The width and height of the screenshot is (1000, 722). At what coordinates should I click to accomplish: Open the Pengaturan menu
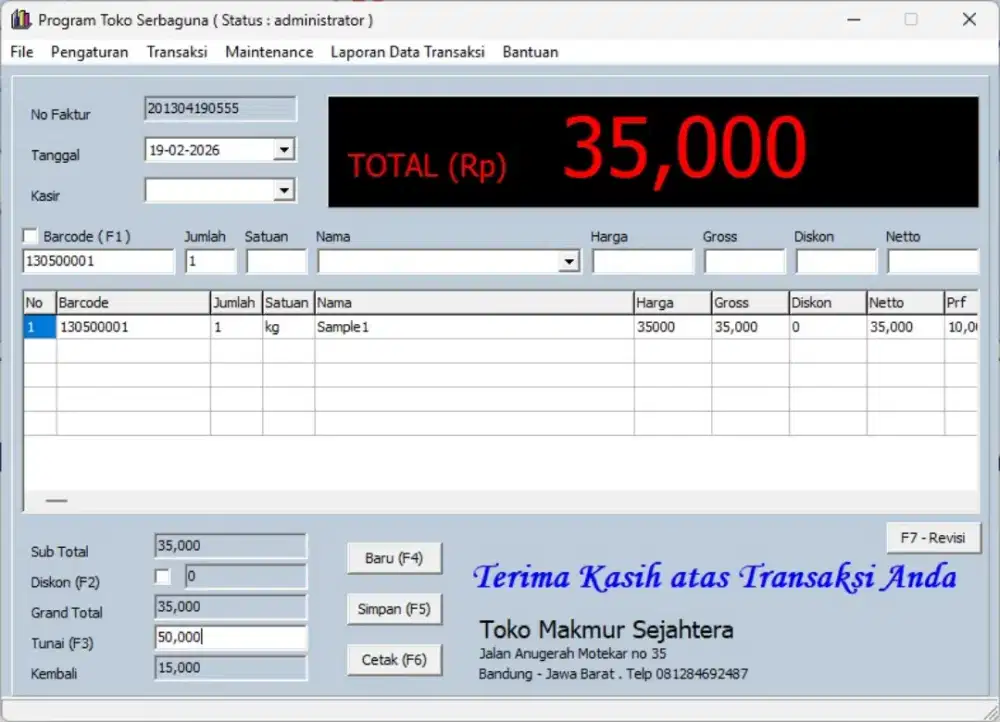click(89, 52)
